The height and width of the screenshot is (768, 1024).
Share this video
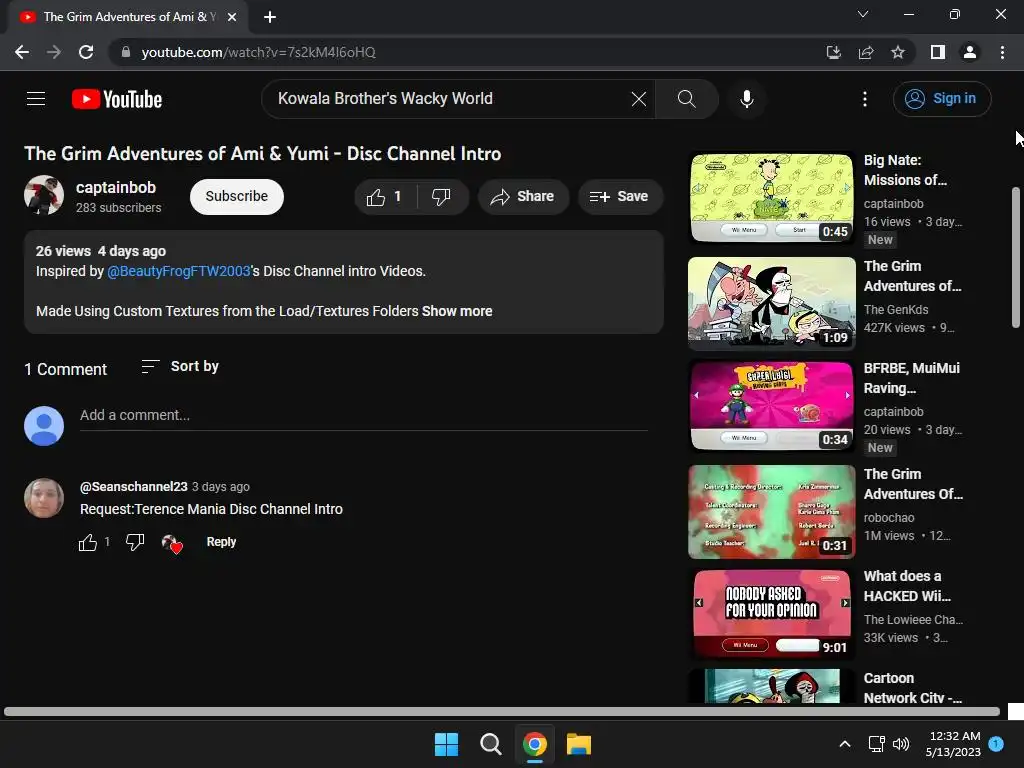coord(522,197)
